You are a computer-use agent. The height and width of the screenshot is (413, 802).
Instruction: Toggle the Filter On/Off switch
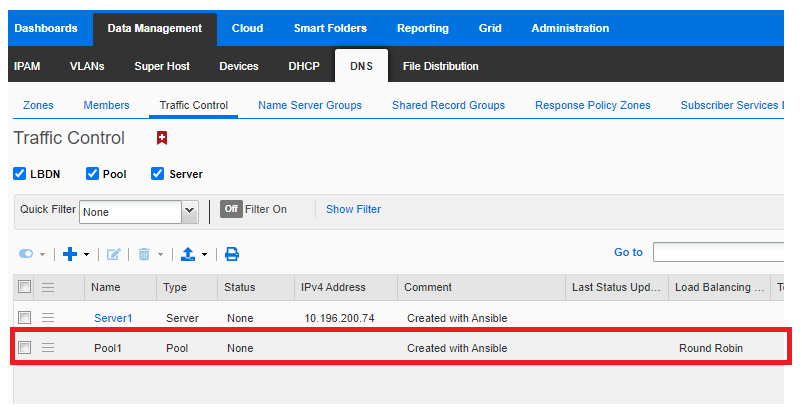tap(231, 209)
